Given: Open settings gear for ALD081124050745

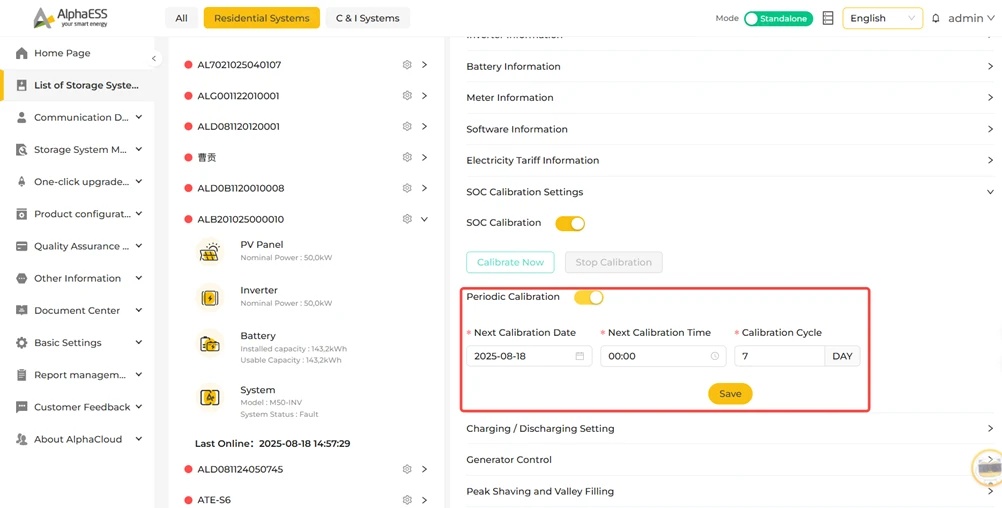Looking at the screenshot, I should (x=406, y=470).
